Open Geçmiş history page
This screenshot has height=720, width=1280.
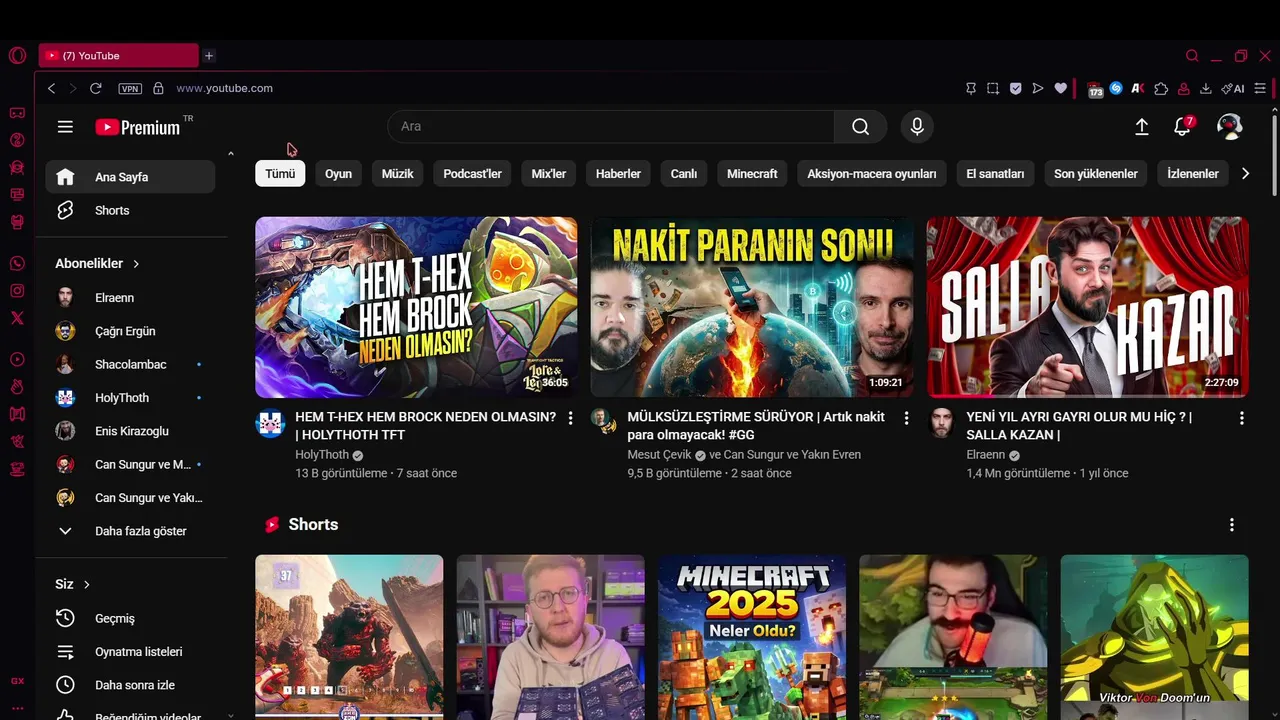[x=130, y=618]
